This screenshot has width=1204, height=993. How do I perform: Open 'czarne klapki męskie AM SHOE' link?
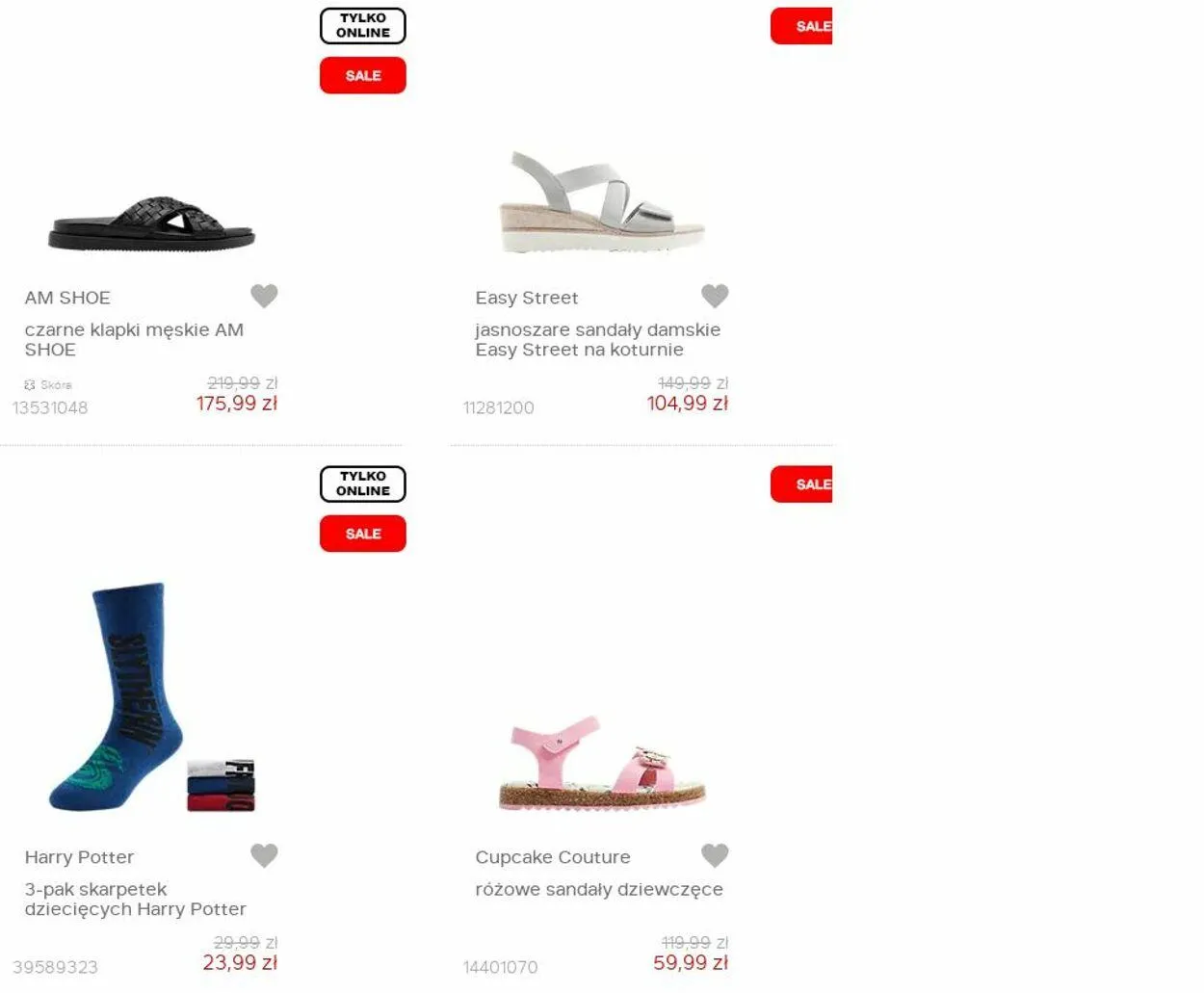[134, 339]
